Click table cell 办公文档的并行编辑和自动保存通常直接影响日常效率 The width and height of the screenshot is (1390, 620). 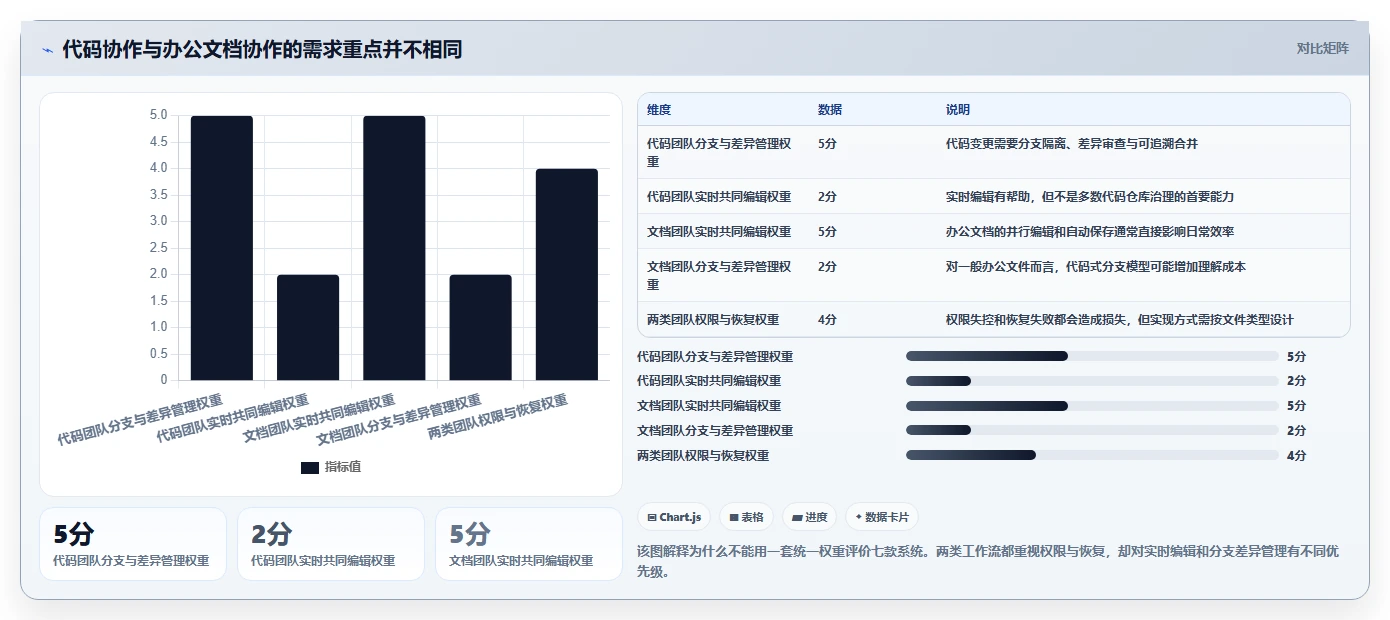[x=1090, y=232]
